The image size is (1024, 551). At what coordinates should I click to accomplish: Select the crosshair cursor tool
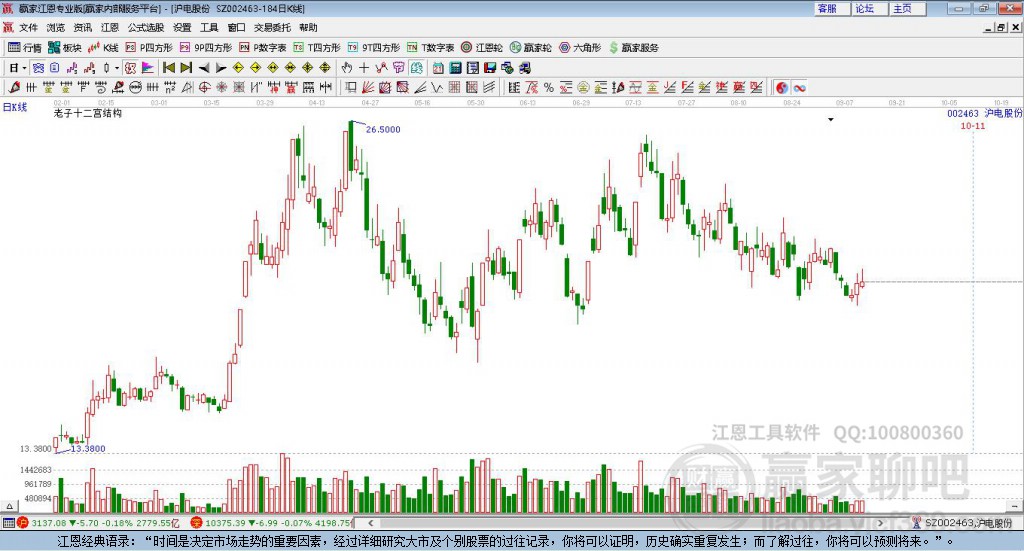click(x=364, y=68)
